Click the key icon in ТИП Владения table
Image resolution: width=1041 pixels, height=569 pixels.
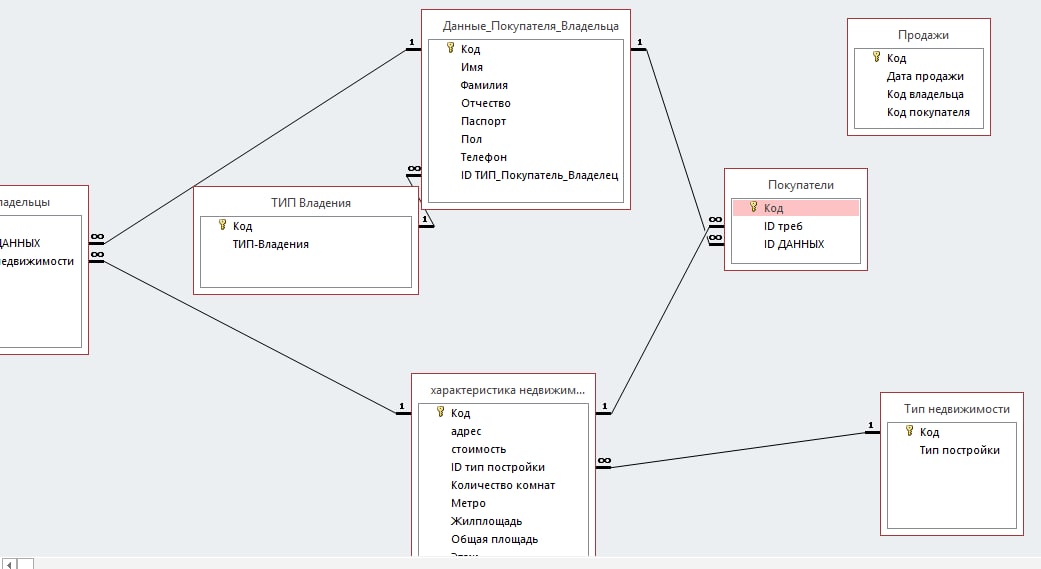[x=222, y=225]
